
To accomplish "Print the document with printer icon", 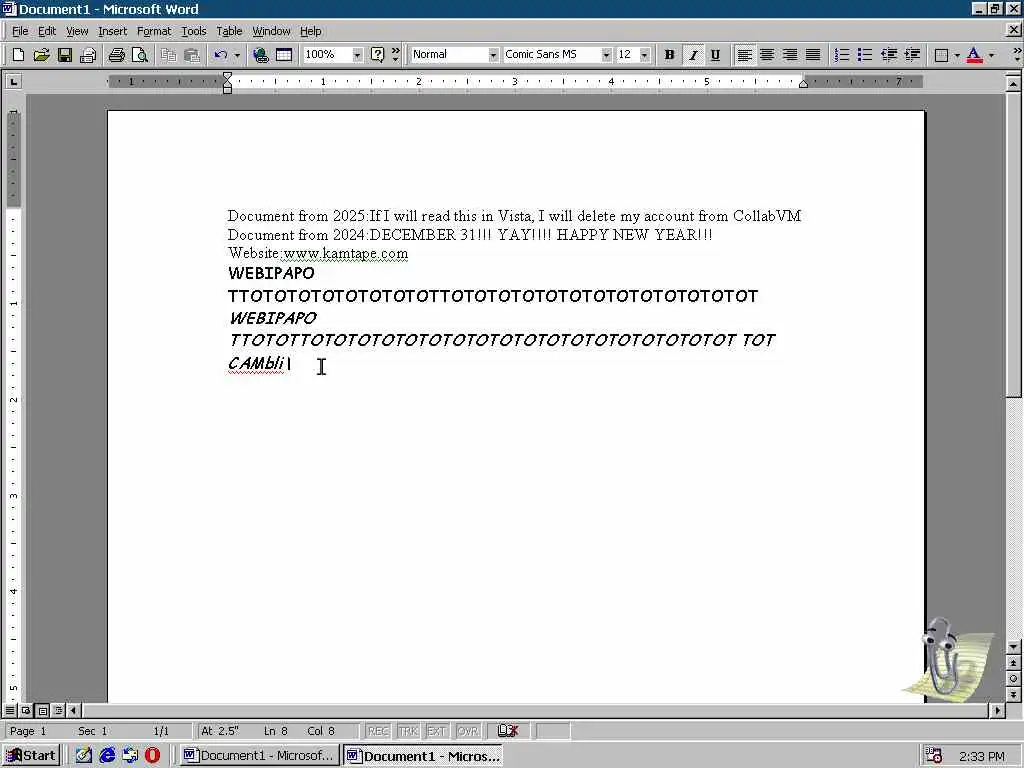I will [116, 55].
